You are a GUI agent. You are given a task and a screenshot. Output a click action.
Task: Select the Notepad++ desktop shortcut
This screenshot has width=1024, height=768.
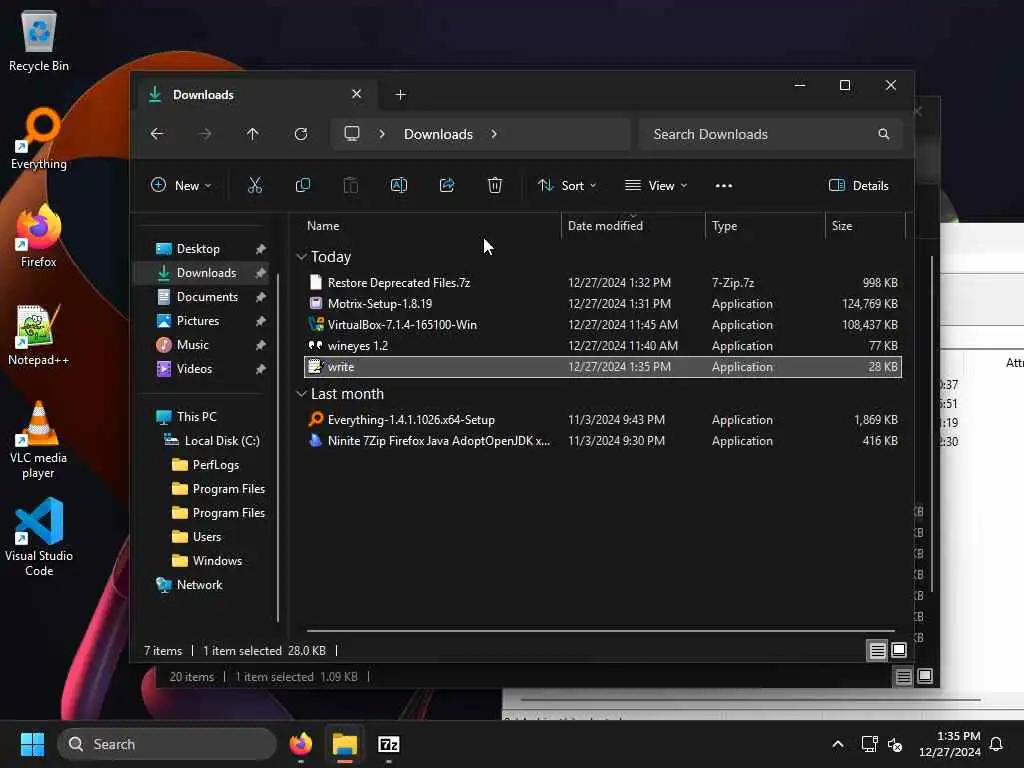(x=39, y=334)
